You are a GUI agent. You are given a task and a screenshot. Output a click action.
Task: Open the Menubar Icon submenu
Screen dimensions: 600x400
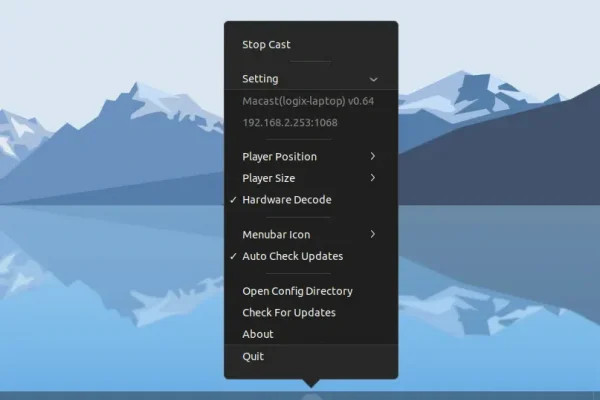point(311,234)
